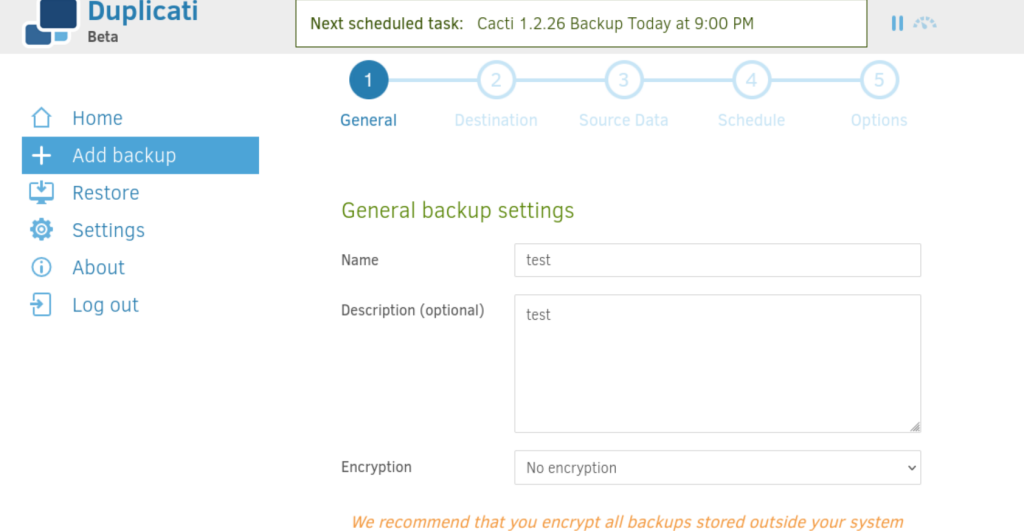Go to step 2 Destination
Image resolution: width=1024 pixels, height=531 pixels.
point(496,80)
